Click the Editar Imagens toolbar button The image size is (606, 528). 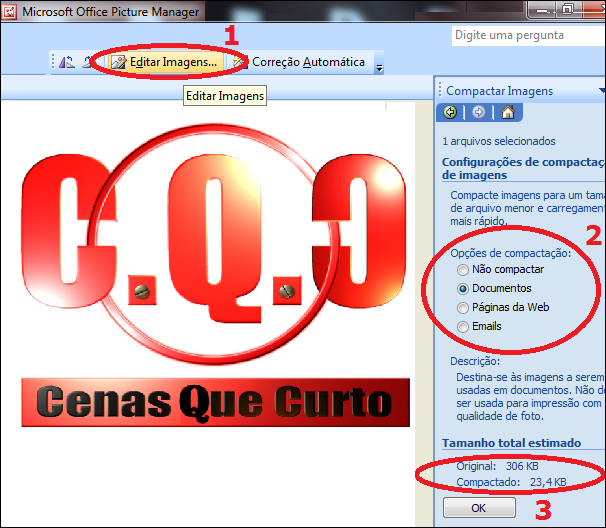coord(165,62)
